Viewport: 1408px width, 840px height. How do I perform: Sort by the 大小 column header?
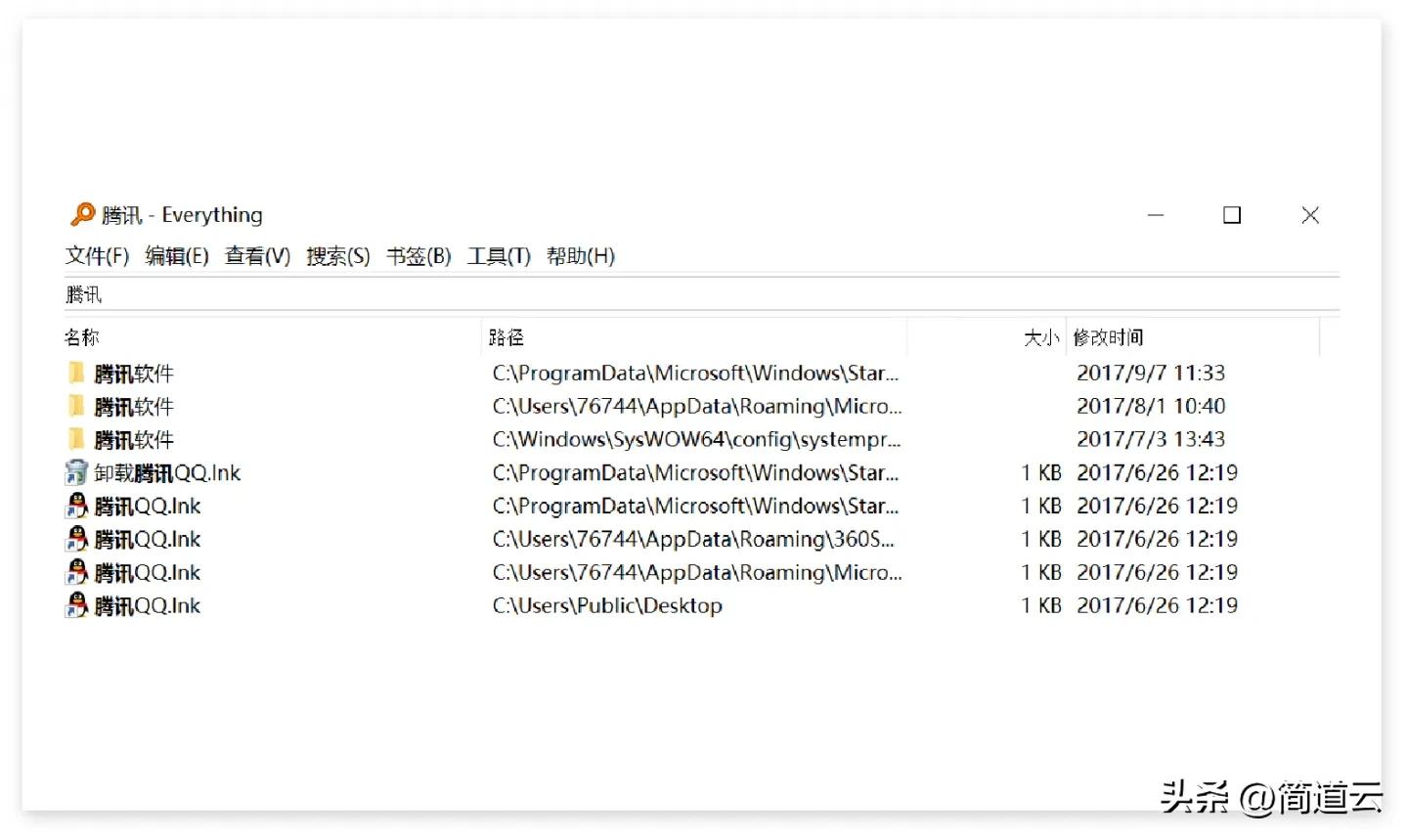click(986, 337)
